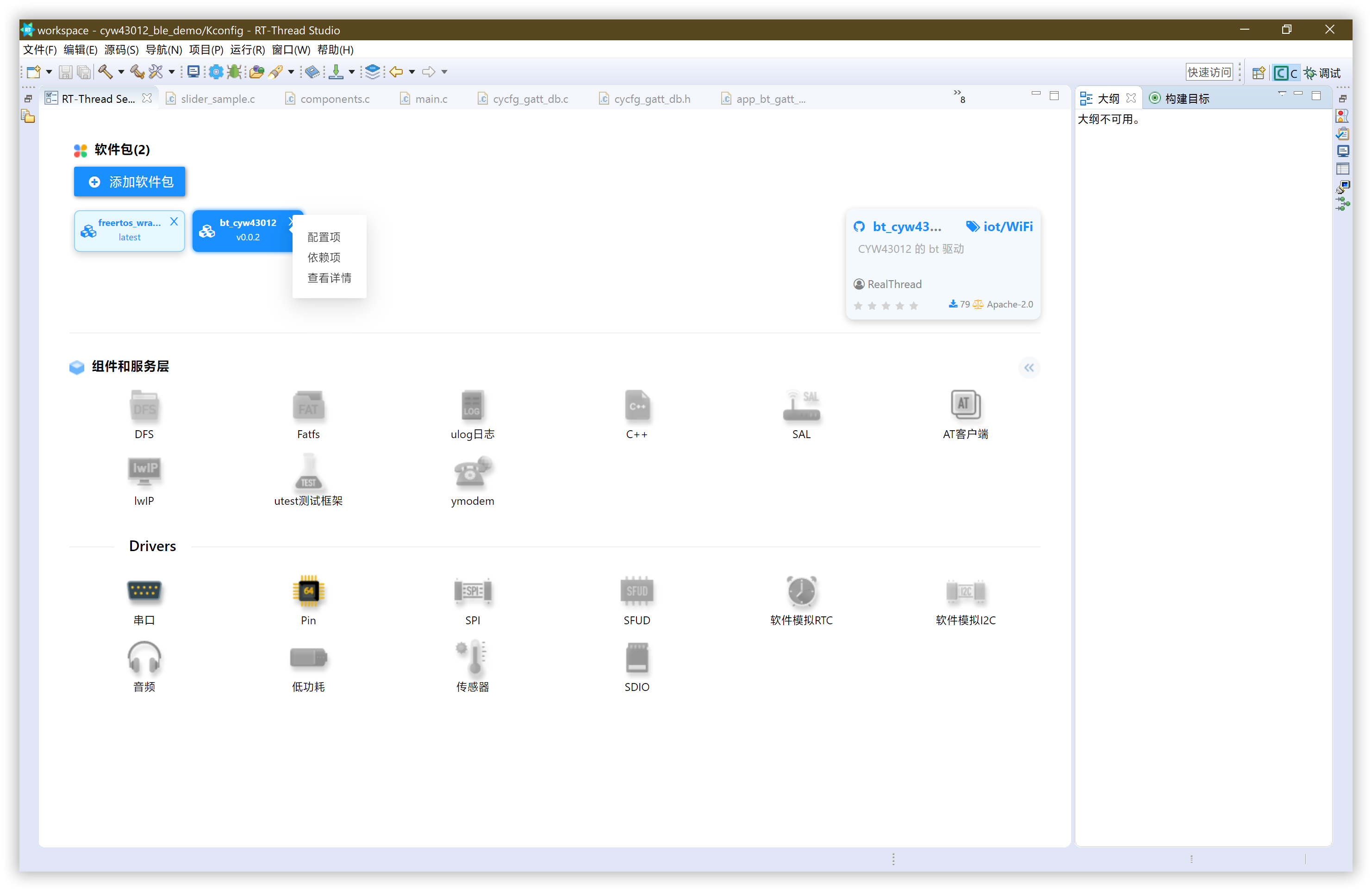Click the Rebuild hammer-and-arrow icon

[137, 71]
